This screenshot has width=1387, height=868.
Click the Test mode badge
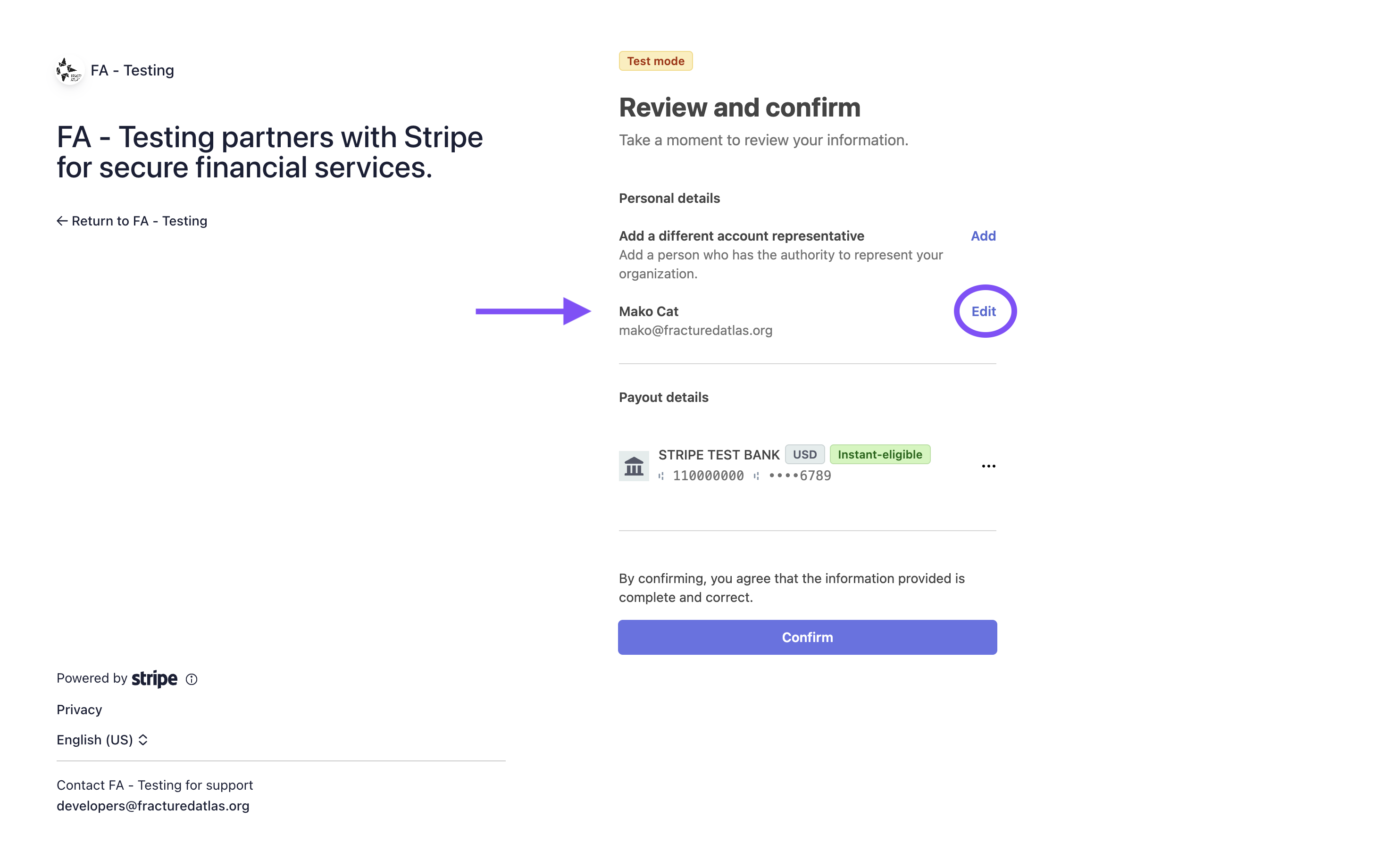pyautogui.click(x=656, y=61)
